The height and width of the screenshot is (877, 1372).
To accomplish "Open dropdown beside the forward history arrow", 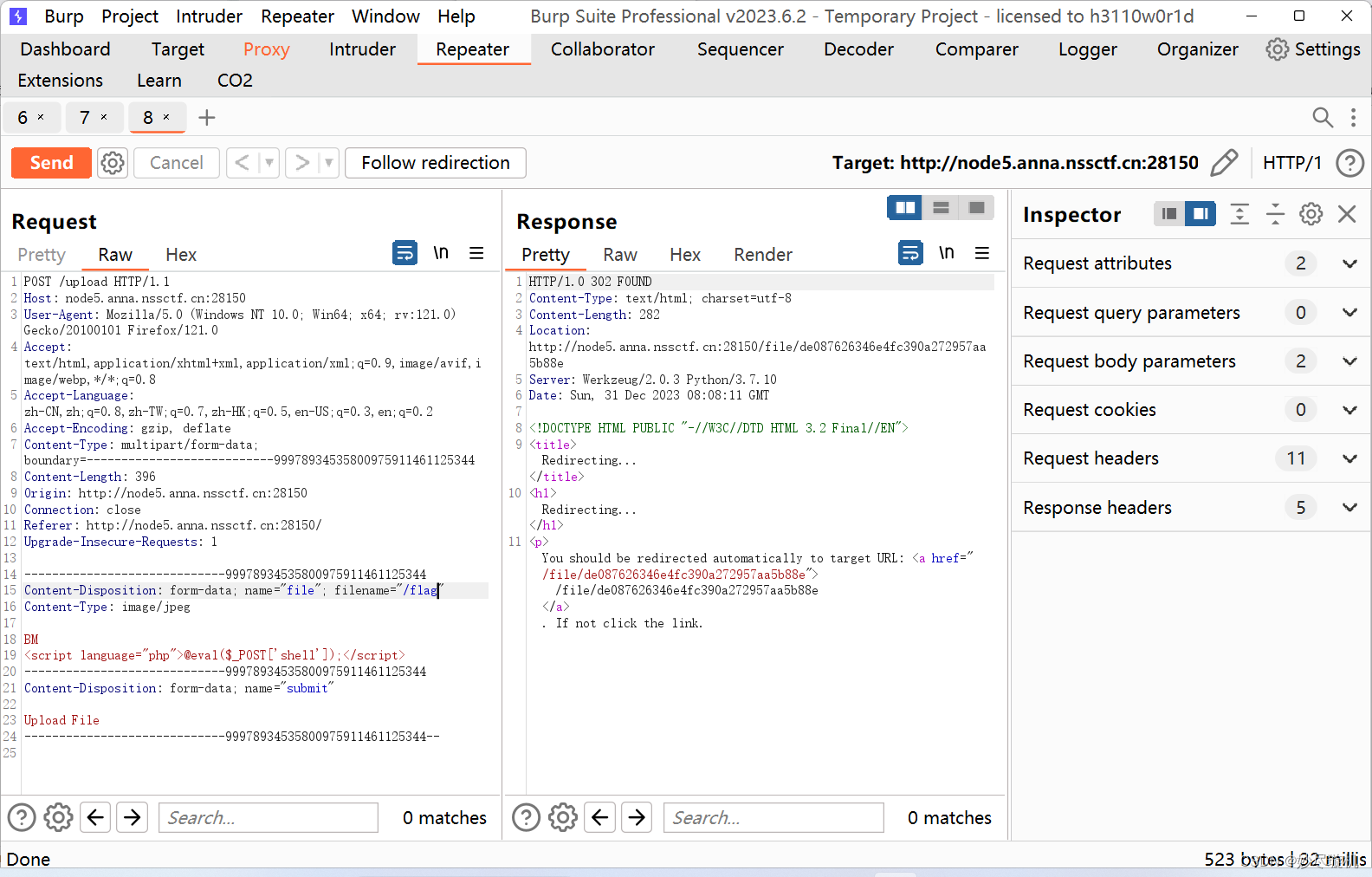I will tap(328, 163).
